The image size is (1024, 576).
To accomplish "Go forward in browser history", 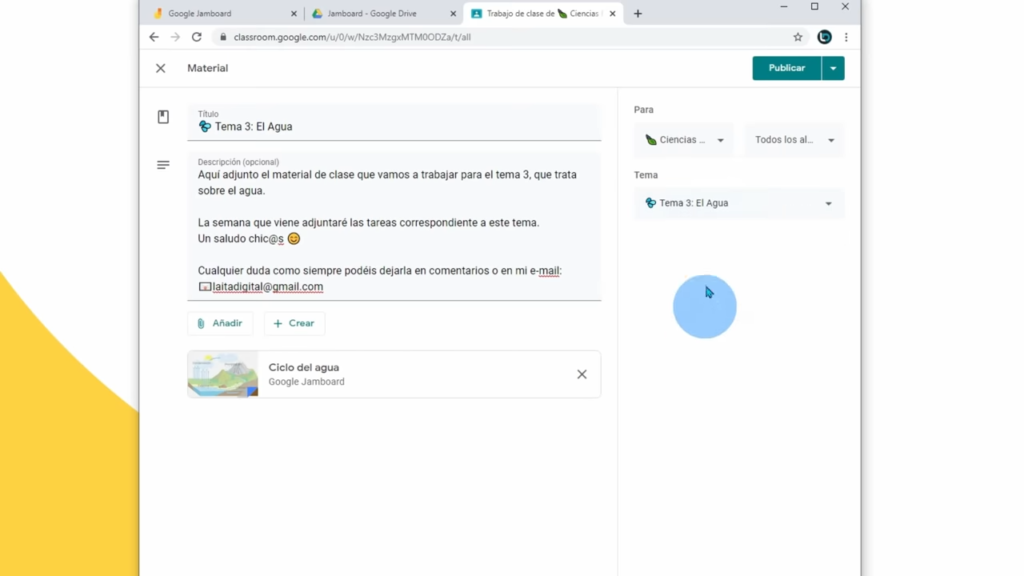I will tap(175, 37).
